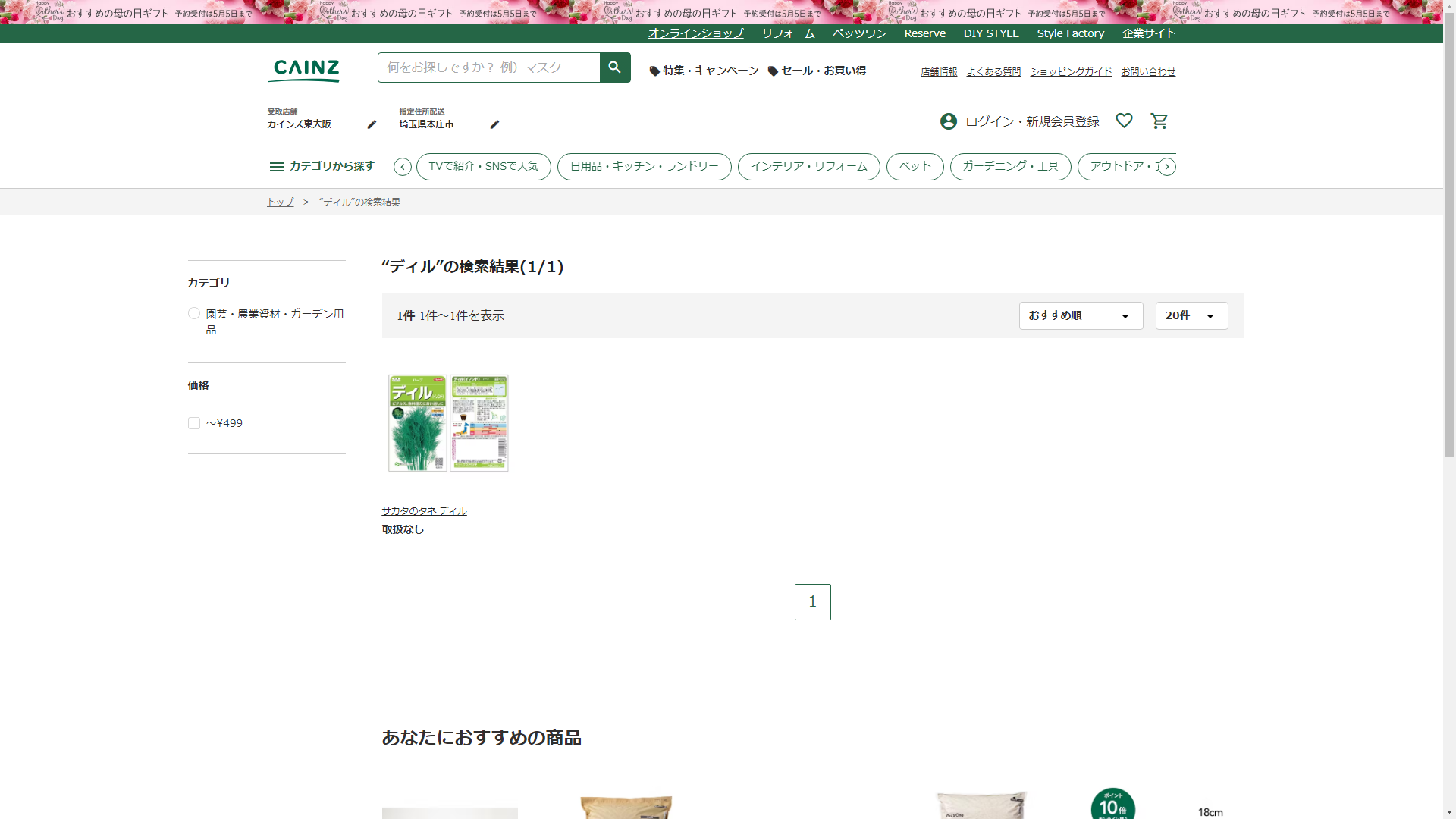Open サカタのタネ ディル product link

(424, 511)
